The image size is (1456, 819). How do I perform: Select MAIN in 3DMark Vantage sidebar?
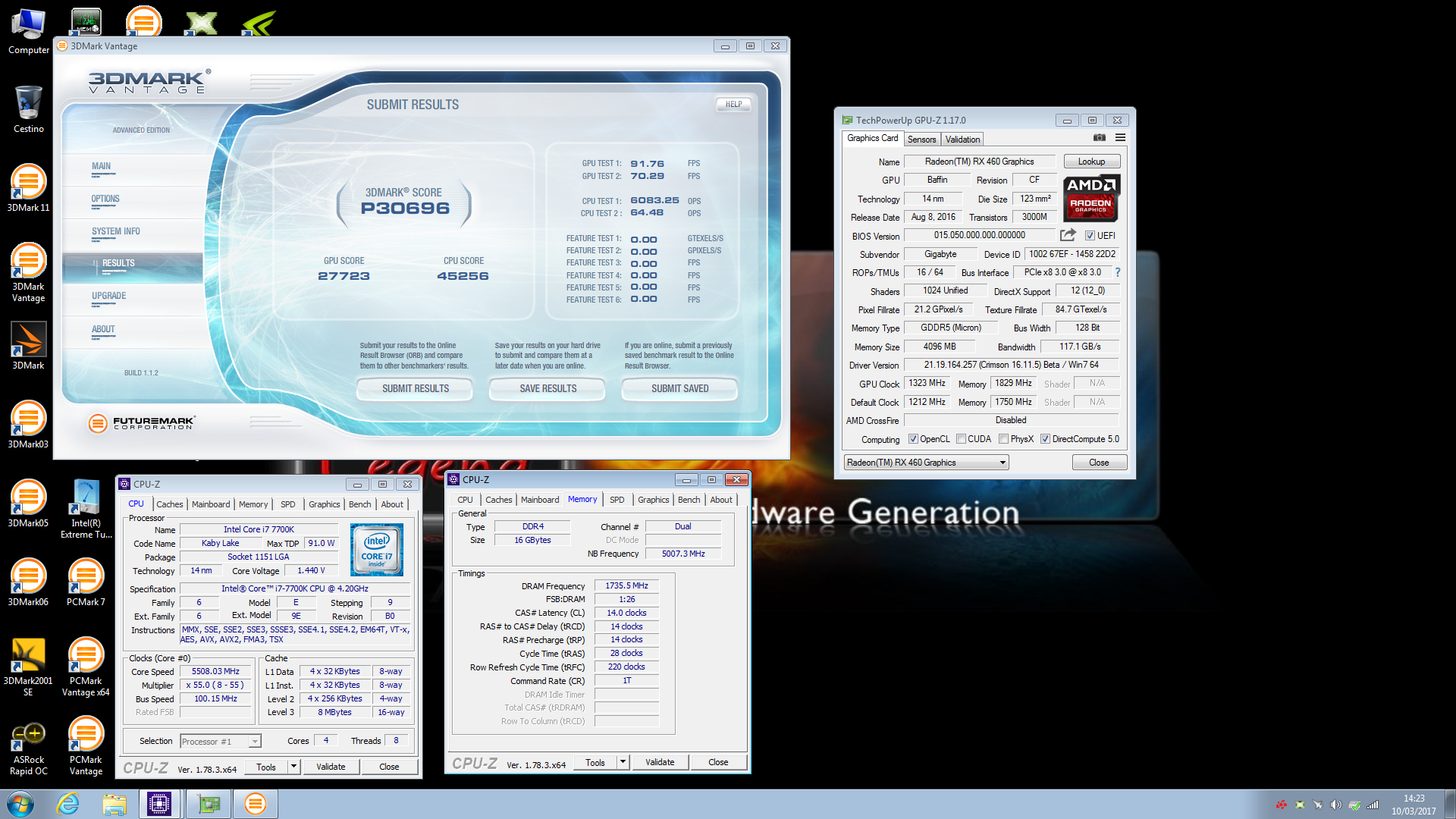101,166
